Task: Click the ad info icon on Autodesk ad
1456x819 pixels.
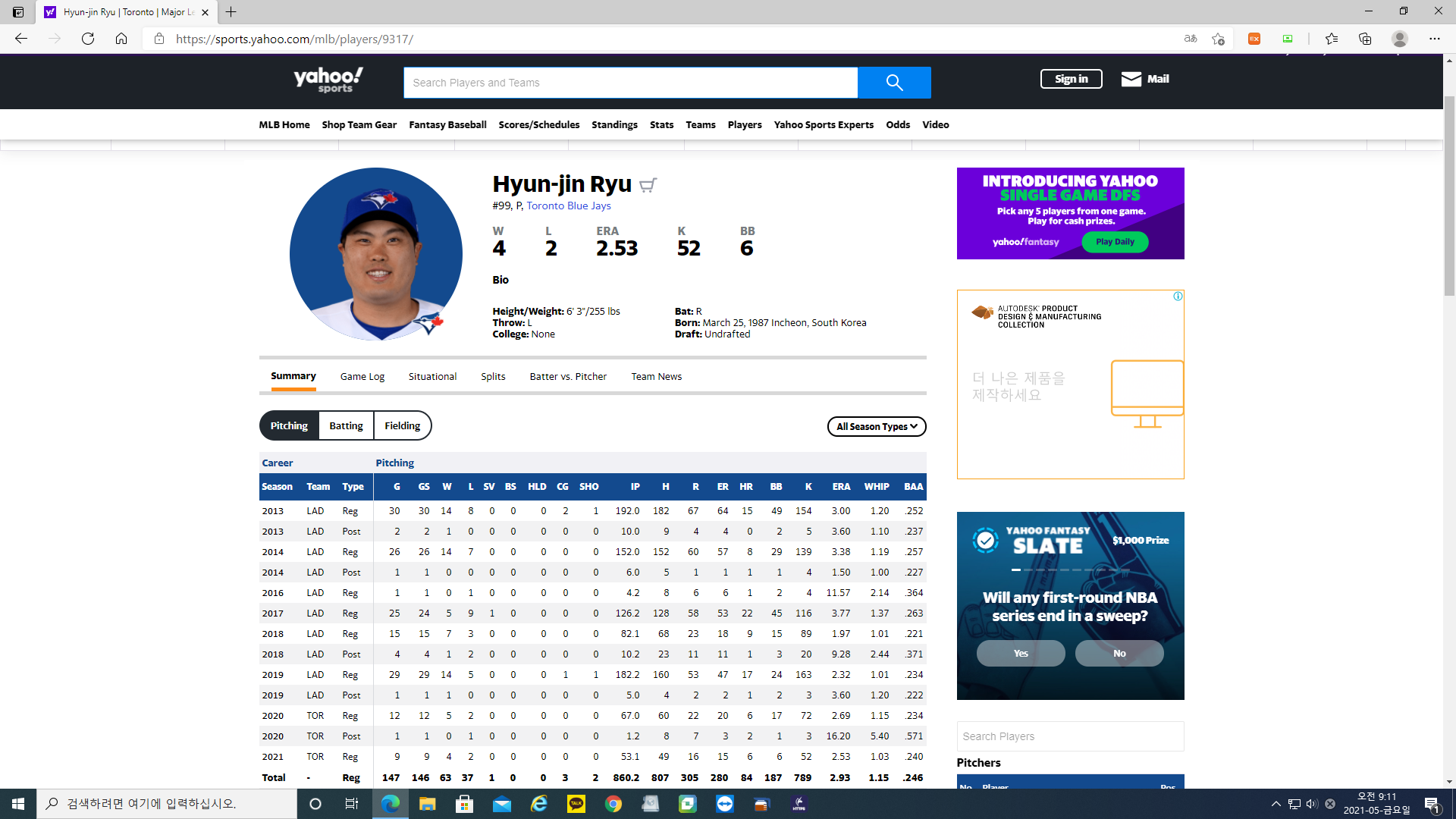Action: (x=1178, y=297)
